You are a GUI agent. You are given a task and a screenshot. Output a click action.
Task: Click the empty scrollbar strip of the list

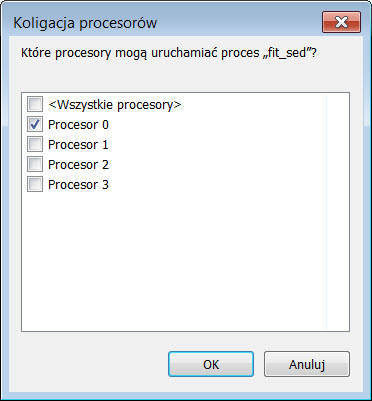[x=338, y=212]
